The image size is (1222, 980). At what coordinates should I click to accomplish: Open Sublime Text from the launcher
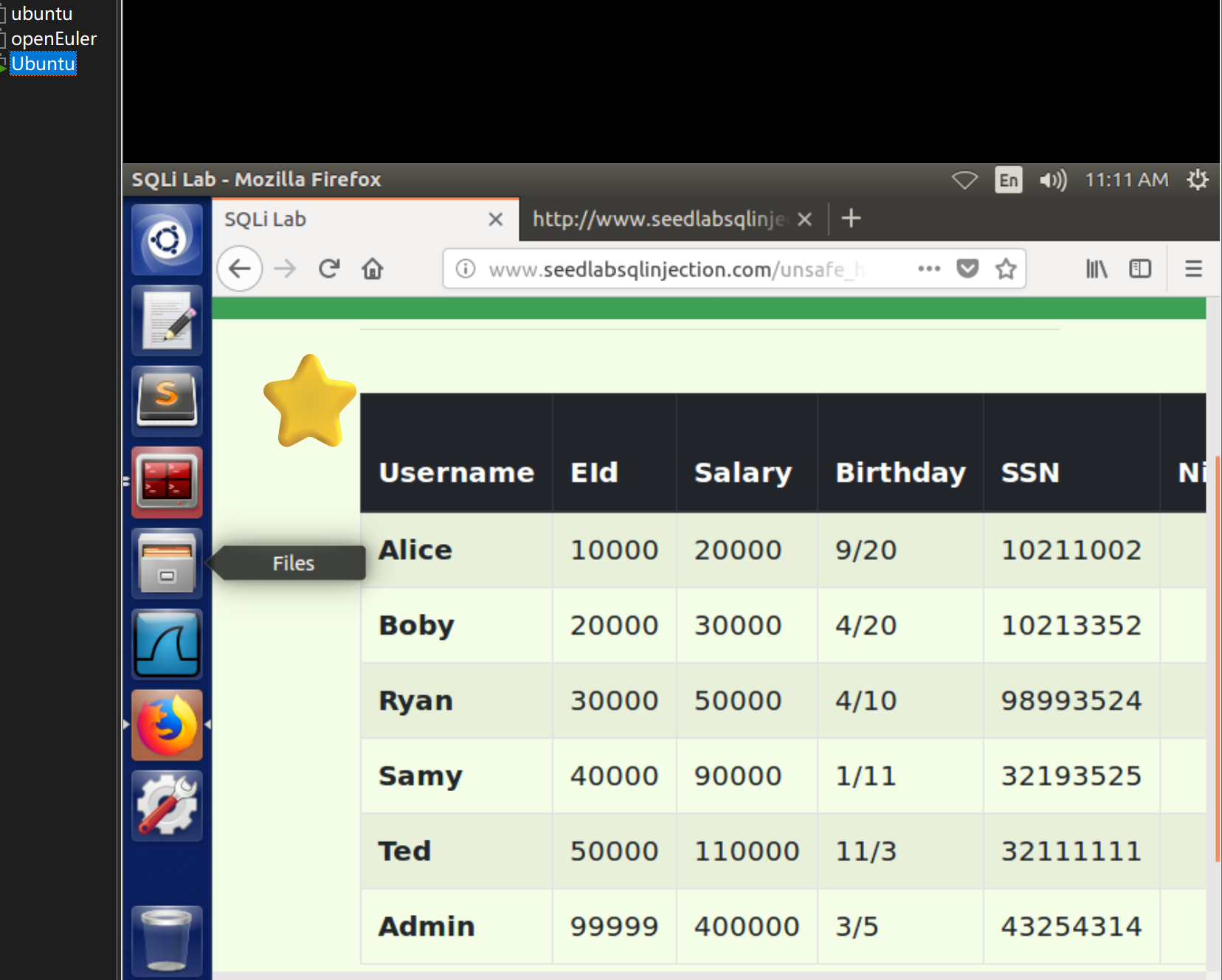167,401
